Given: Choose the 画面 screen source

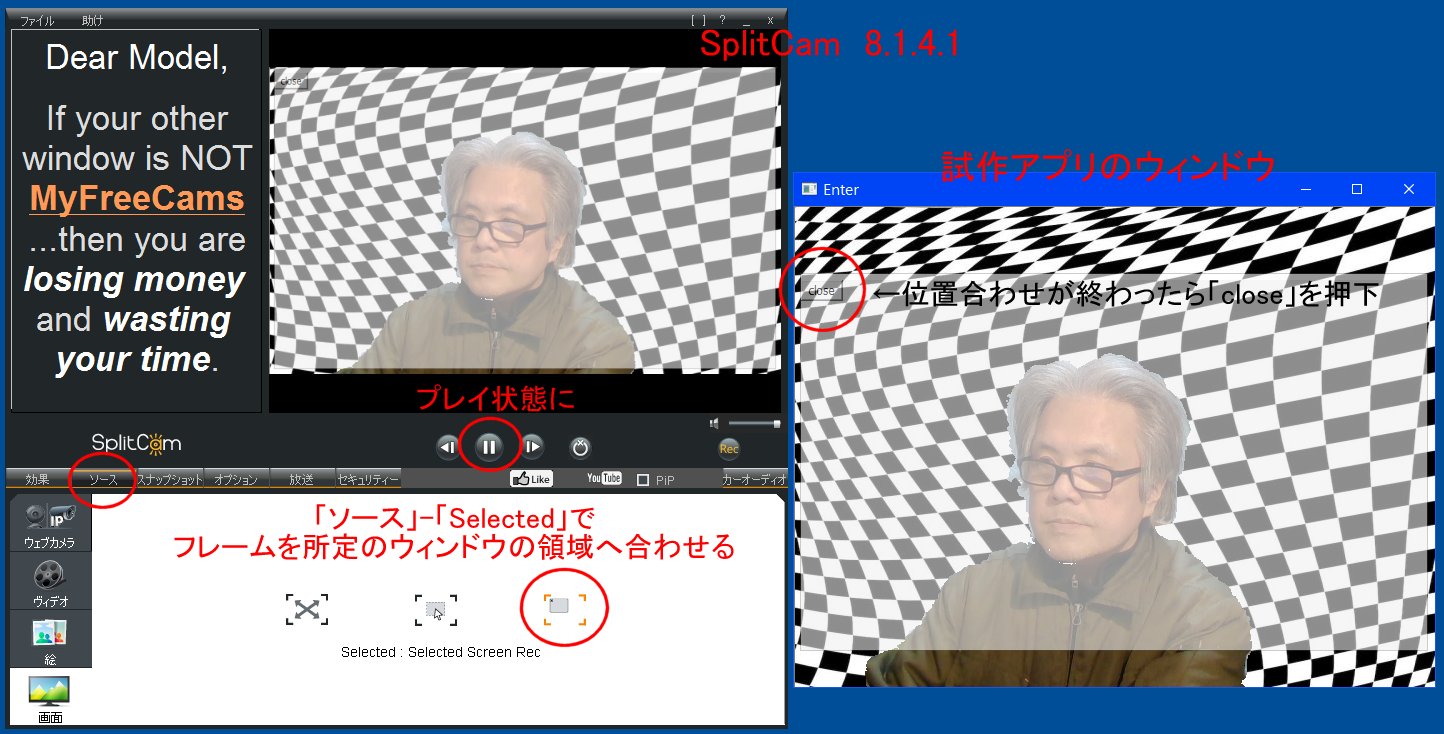Looking at the screenshot, I should click(50, 698).
